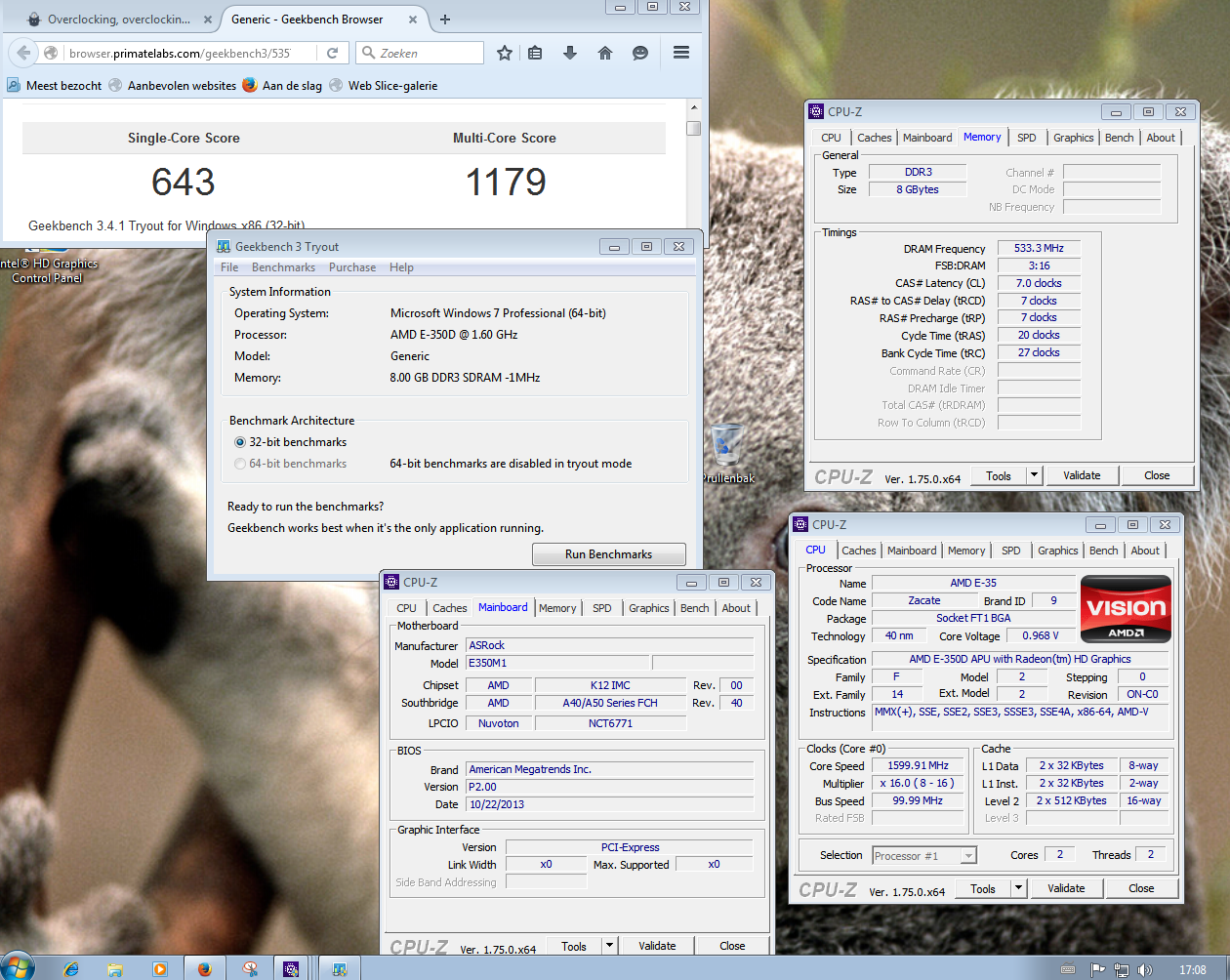The image size is (1230, 980).
Task: Open the Geekbench Purchase menu
Action: click(x=352, y=267)
